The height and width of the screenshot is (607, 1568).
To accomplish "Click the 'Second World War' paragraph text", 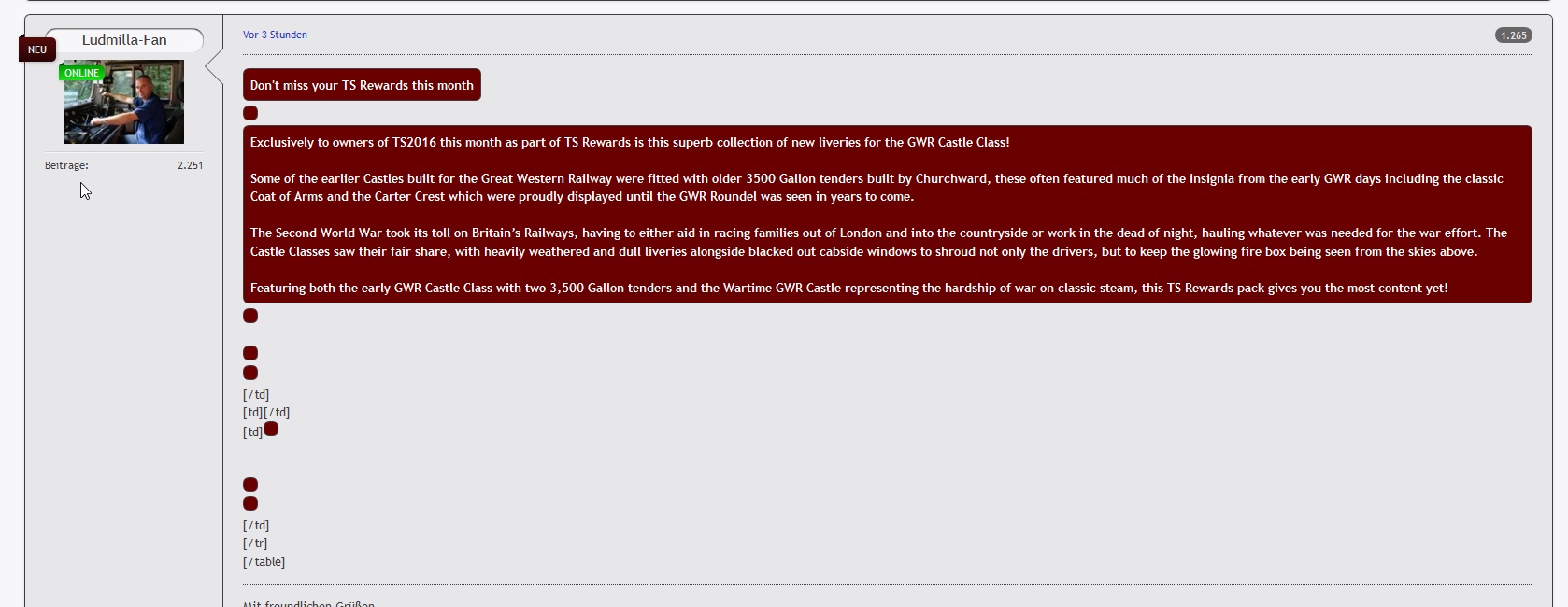I will pyautogui.click(x=878, y=242).
